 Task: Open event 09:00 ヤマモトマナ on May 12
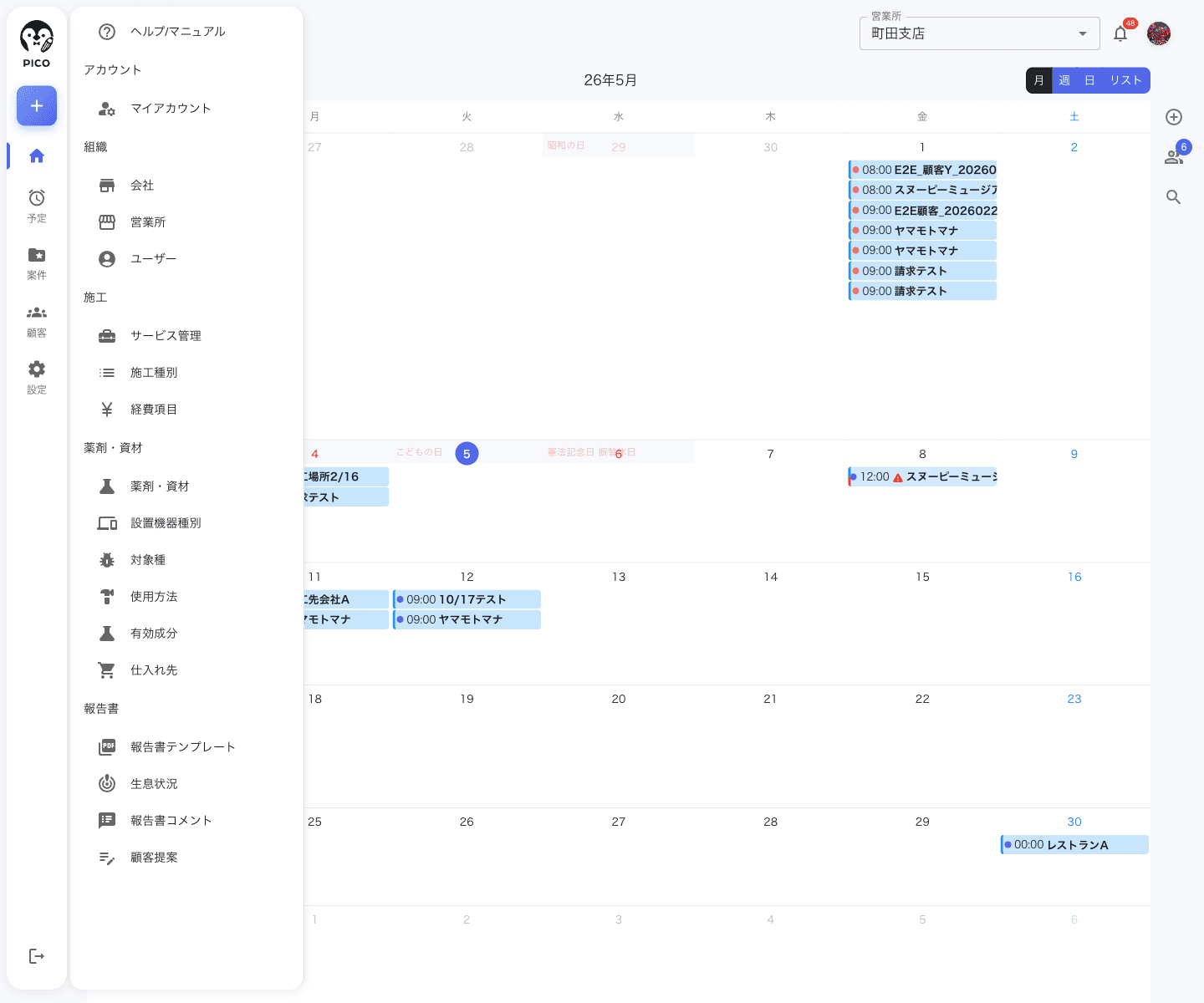coord(467,619)
